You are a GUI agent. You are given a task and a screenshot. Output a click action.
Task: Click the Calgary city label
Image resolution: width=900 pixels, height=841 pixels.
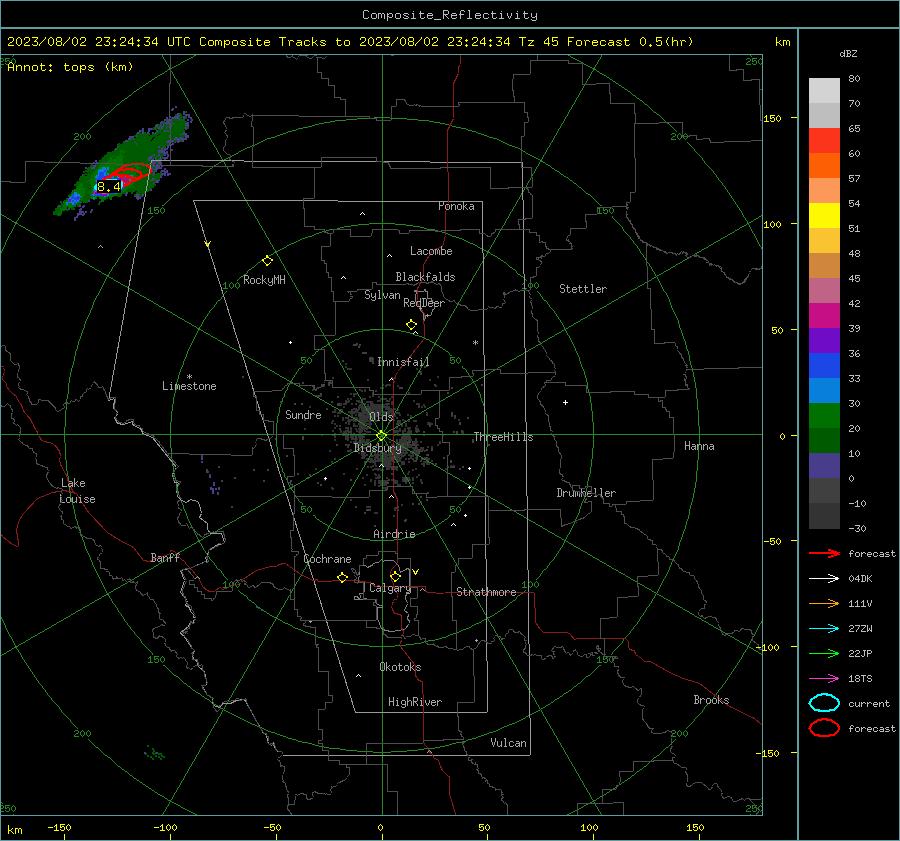[x=390, y=588]
